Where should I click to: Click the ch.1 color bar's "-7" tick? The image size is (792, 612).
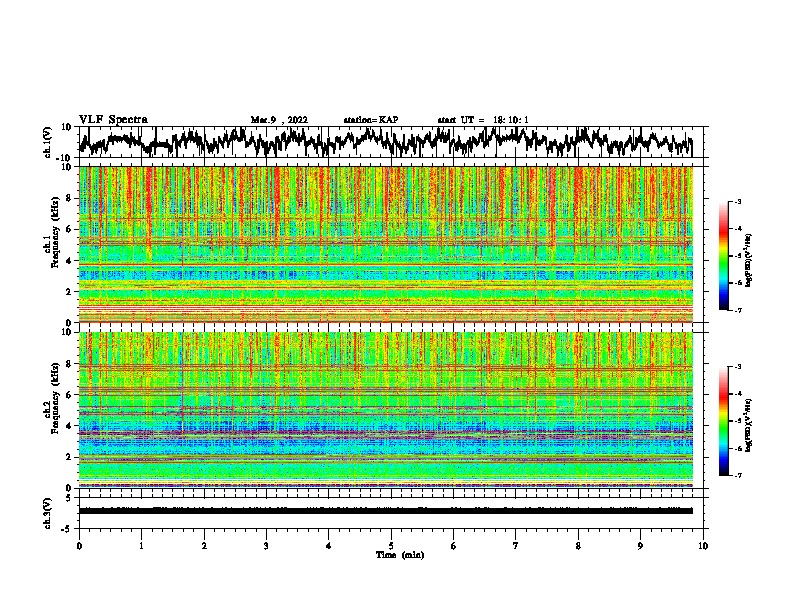[x=738, y=310]
